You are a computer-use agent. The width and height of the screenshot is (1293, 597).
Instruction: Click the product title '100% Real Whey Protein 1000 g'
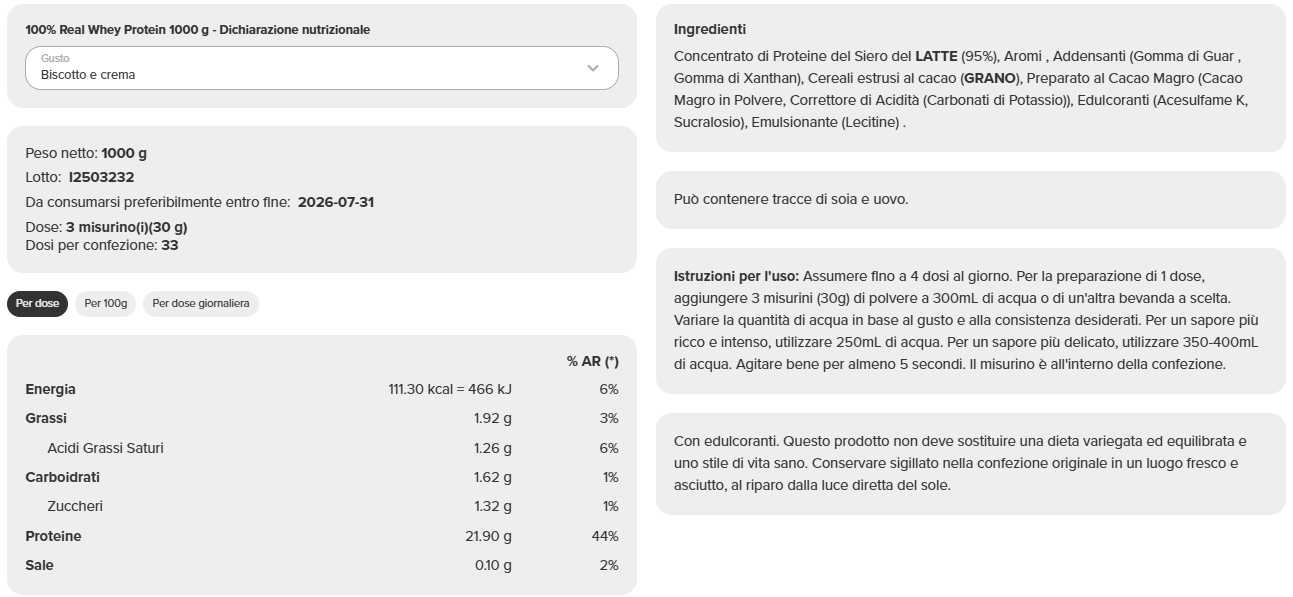[118, 30]
